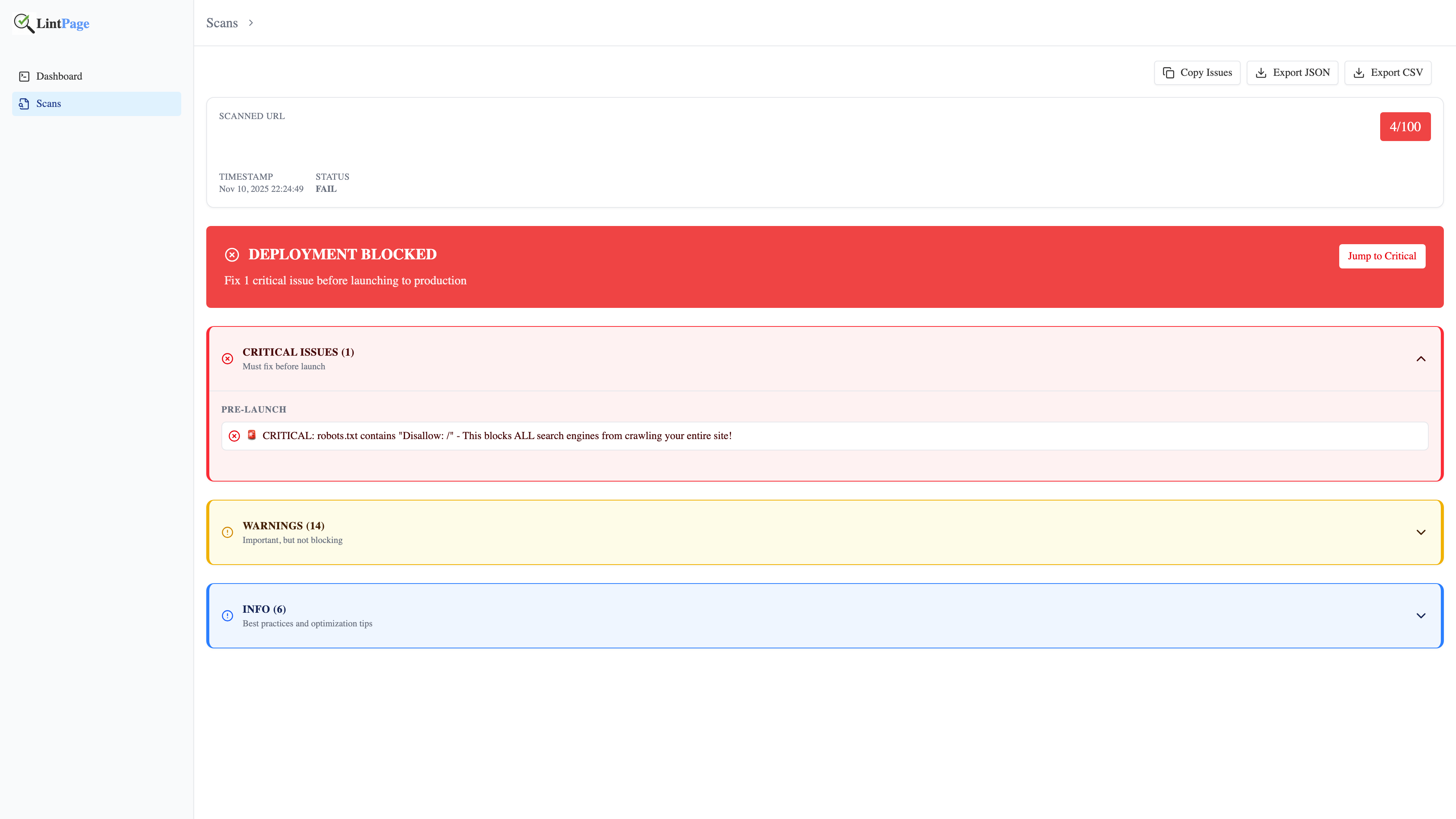Click the Scans breadcrumb link
The height and width of the screenshot is (819, 1456).
221,23
